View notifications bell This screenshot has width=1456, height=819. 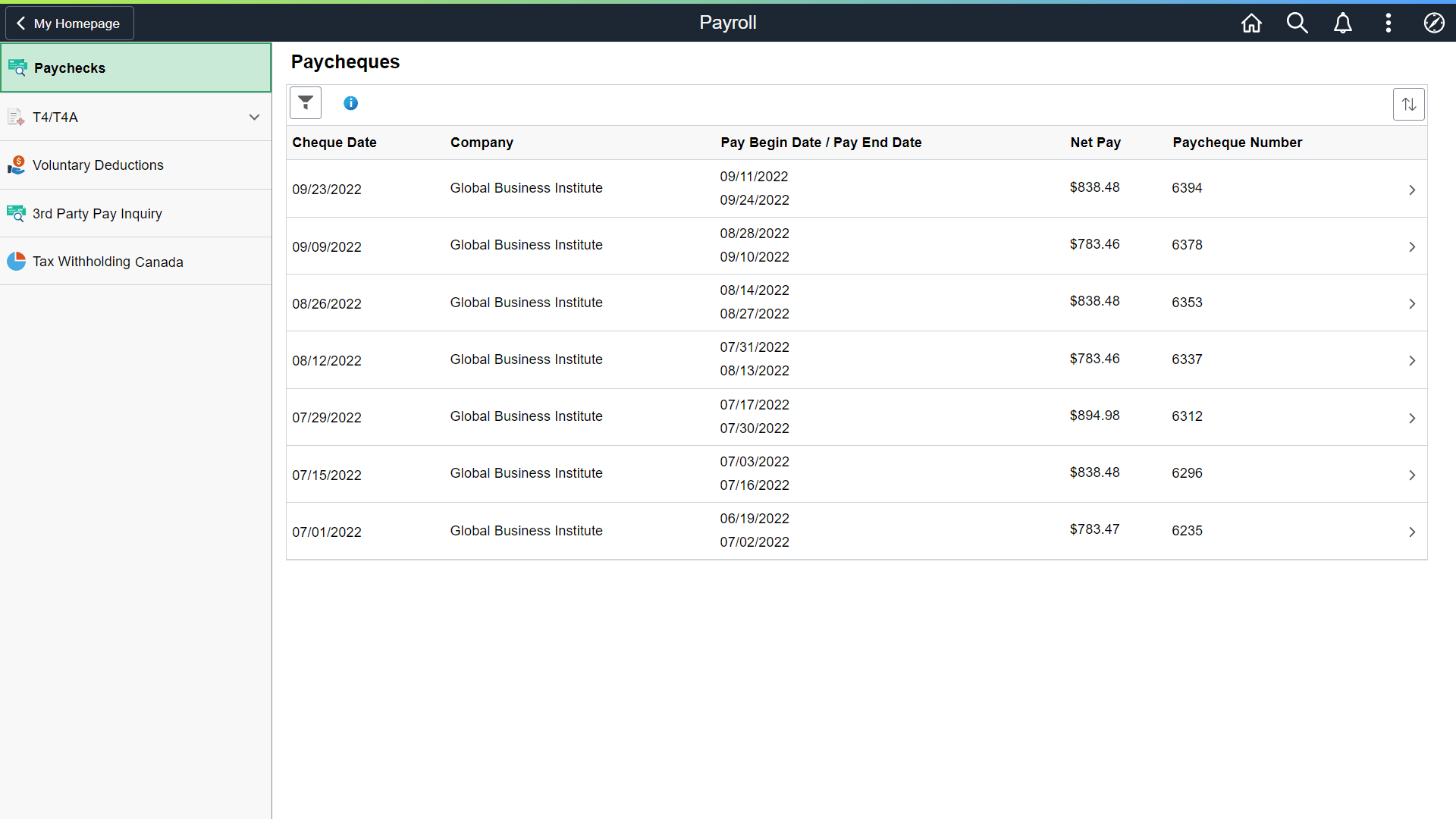coord(1343,23)
